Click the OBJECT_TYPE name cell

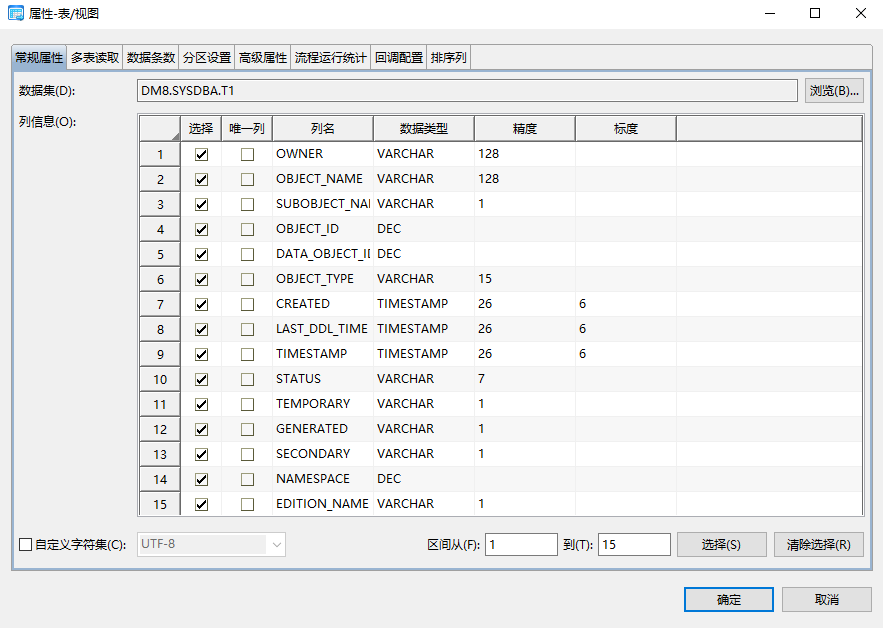coord(323,279)
